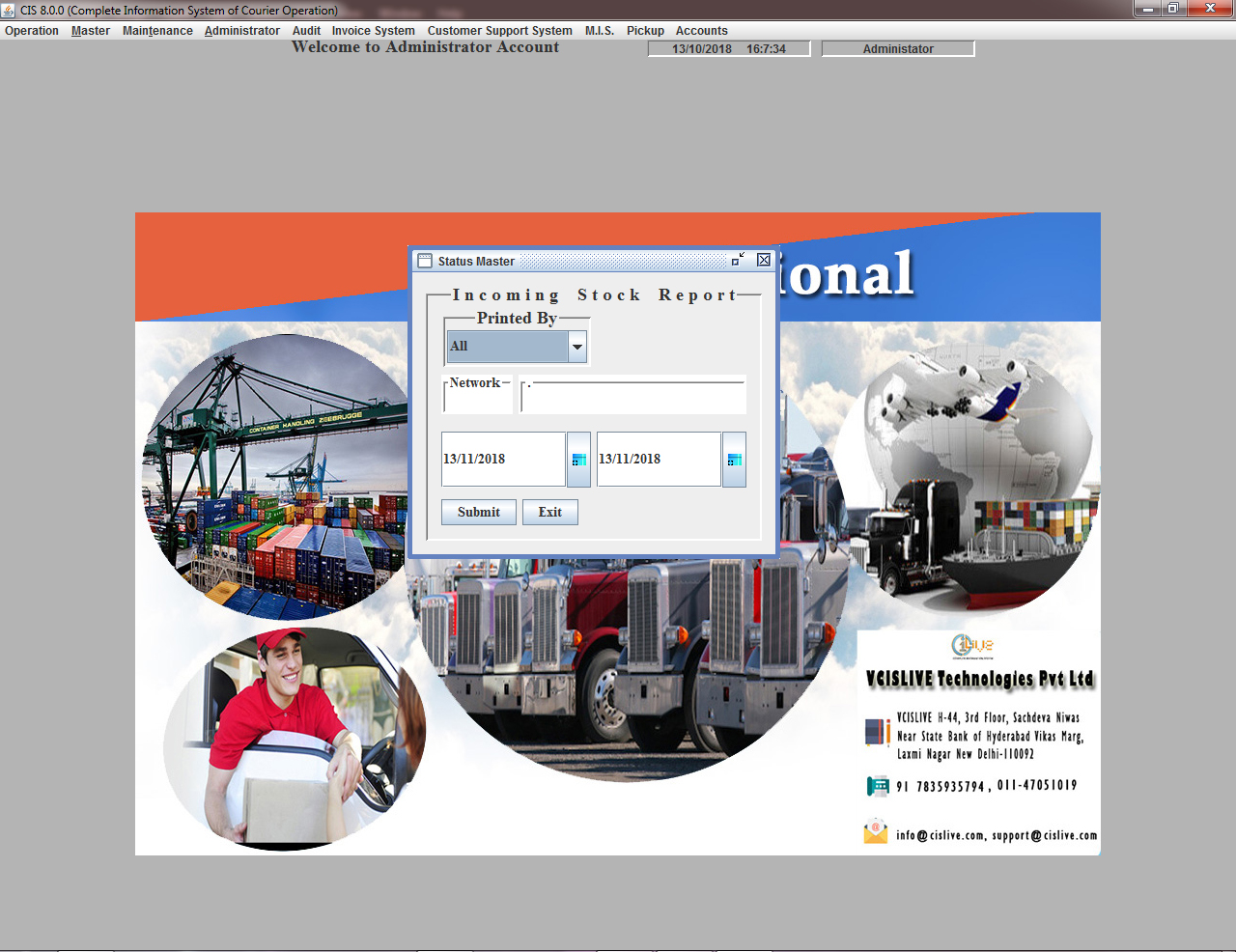Click the Exit button
Screen dimensions: 1236x952
click(550, 512)
